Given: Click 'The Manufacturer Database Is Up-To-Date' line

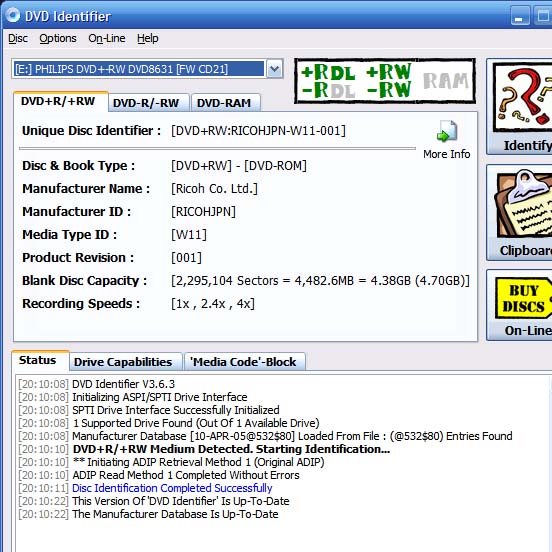Looking at the screenshot, I should point(175,514).
